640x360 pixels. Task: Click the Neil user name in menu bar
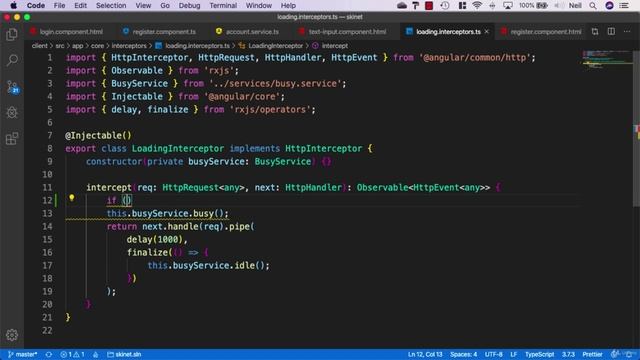coord(575,5)
